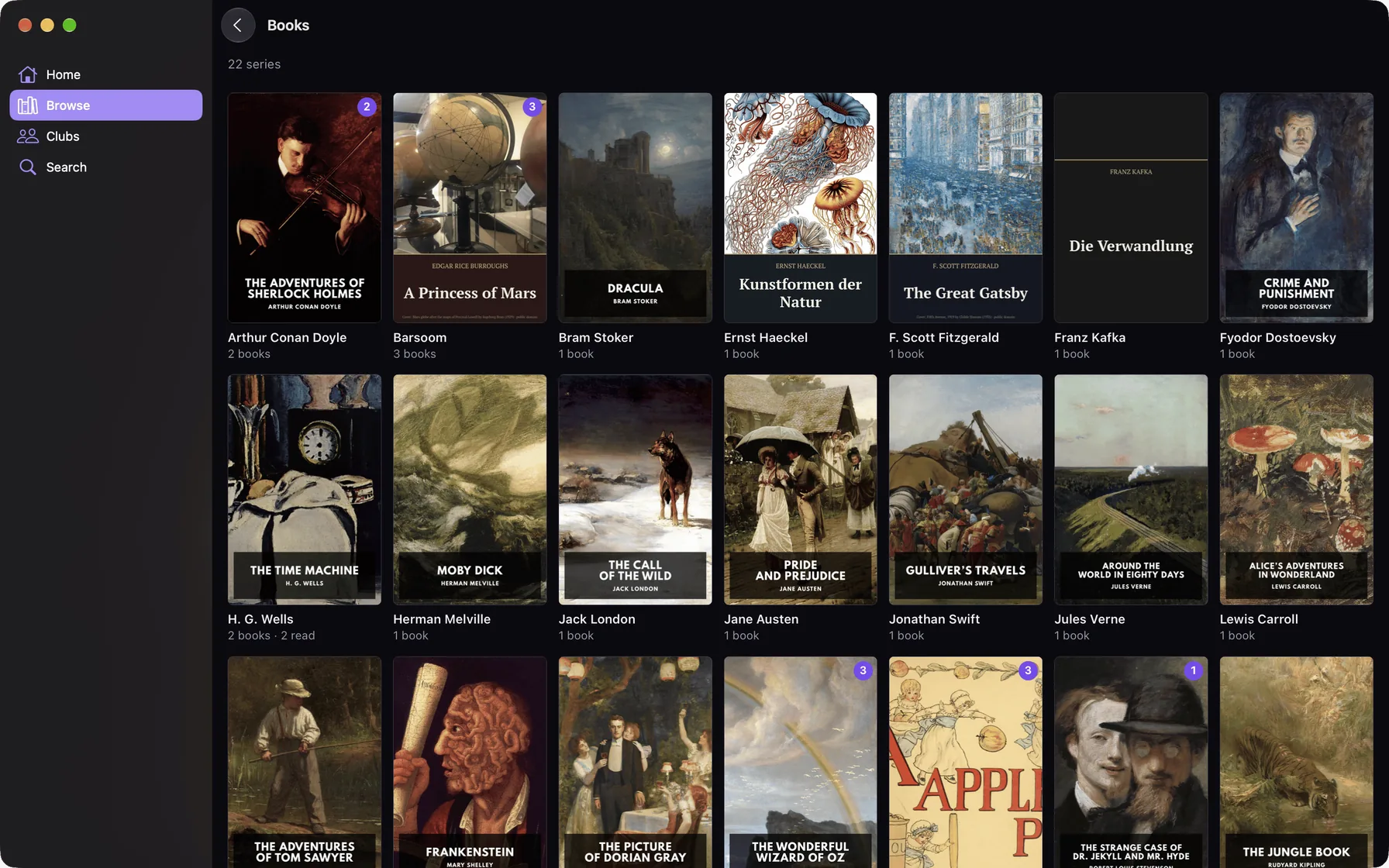Click the unread badge on Sherlock Holmes cover
This screenshot has height=868, width=1389.
pyautogui.click(x=367, y=107)
